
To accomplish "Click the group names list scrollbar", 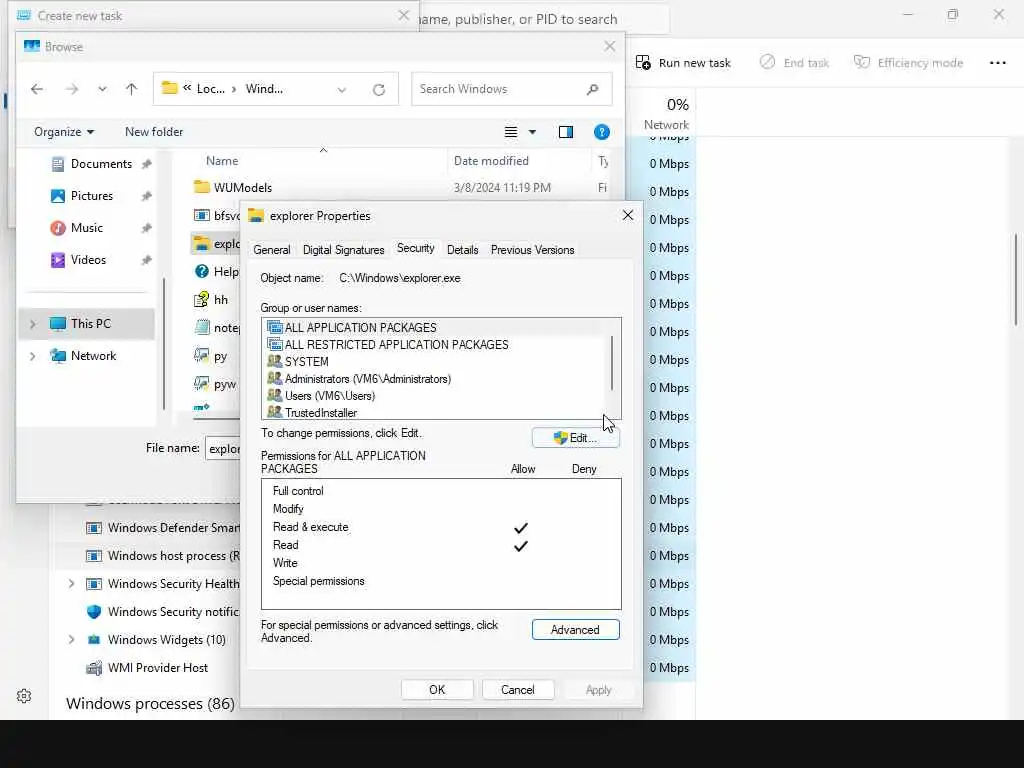I will point(612,364).
